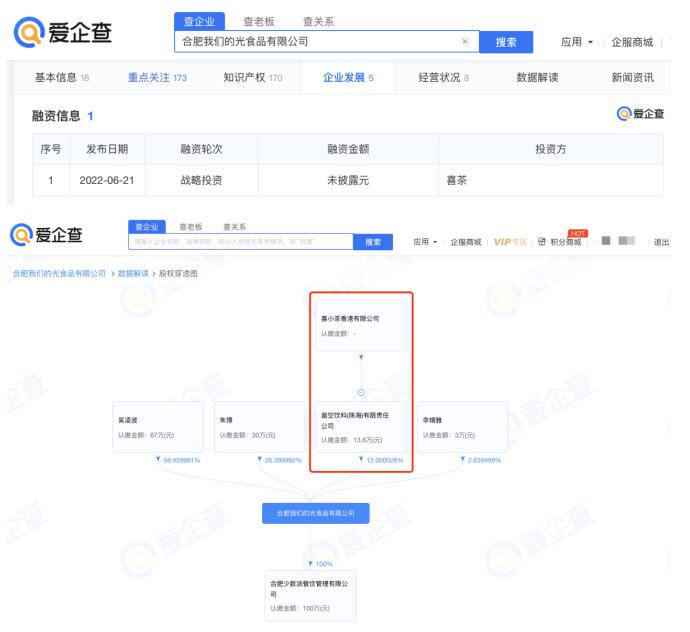
Task: Clear the search box with the X icon
Action: pos(465,41)
